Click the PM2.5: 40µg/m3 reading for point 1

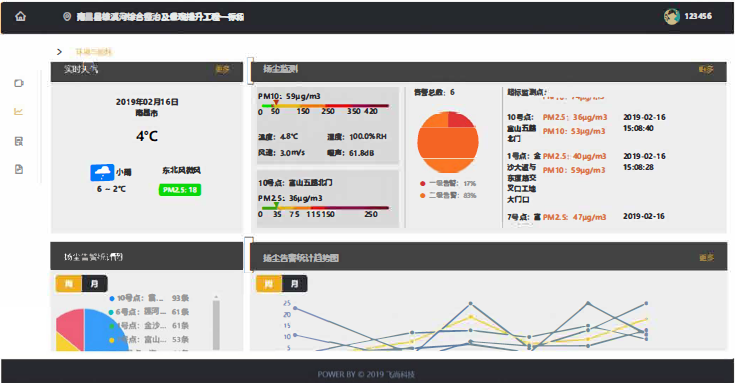coord(574,156)
